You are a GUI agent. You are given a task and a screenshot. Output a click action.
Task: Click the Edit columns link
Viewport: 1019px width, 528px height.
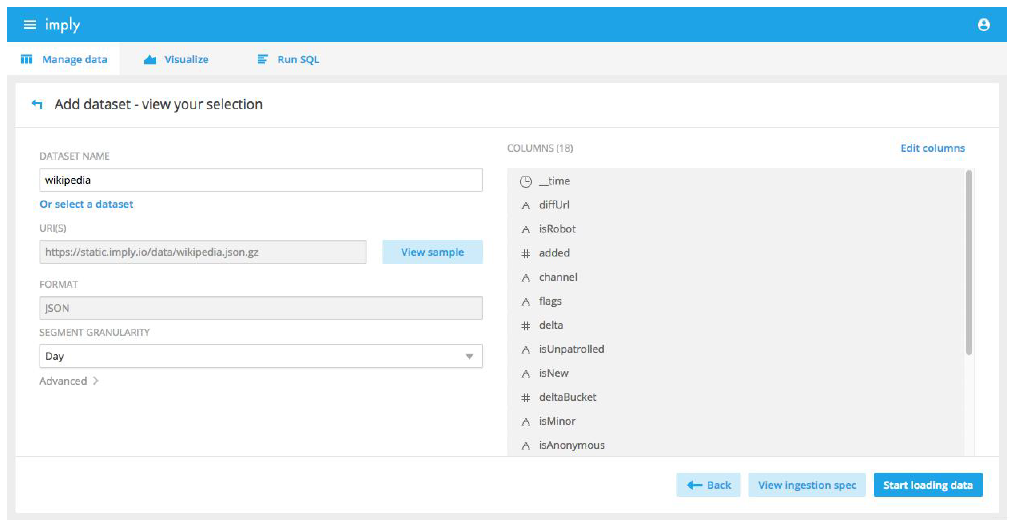(932, 148)
